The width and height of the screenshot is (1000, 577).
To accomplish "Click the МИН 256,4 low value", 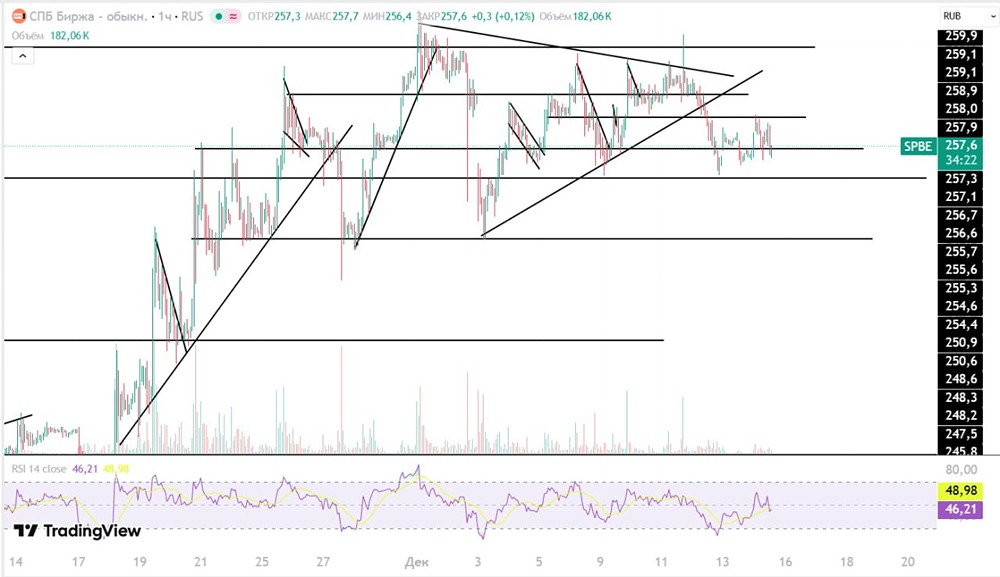I will tap(387, 17).
